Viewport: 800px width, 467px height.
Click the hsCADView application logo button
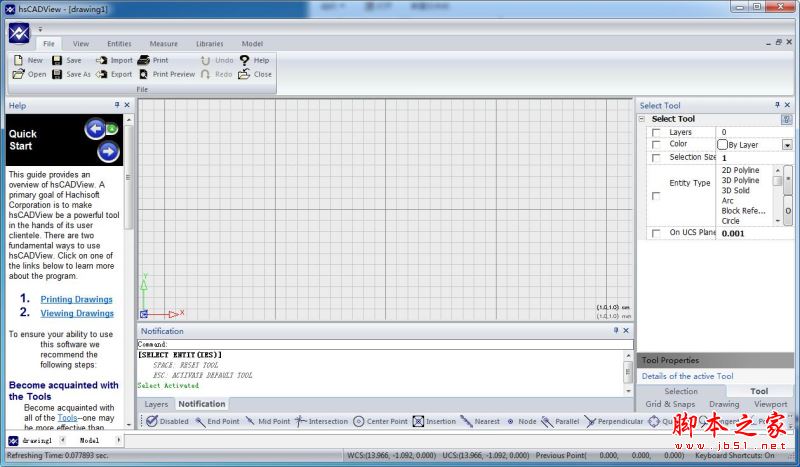19,34
